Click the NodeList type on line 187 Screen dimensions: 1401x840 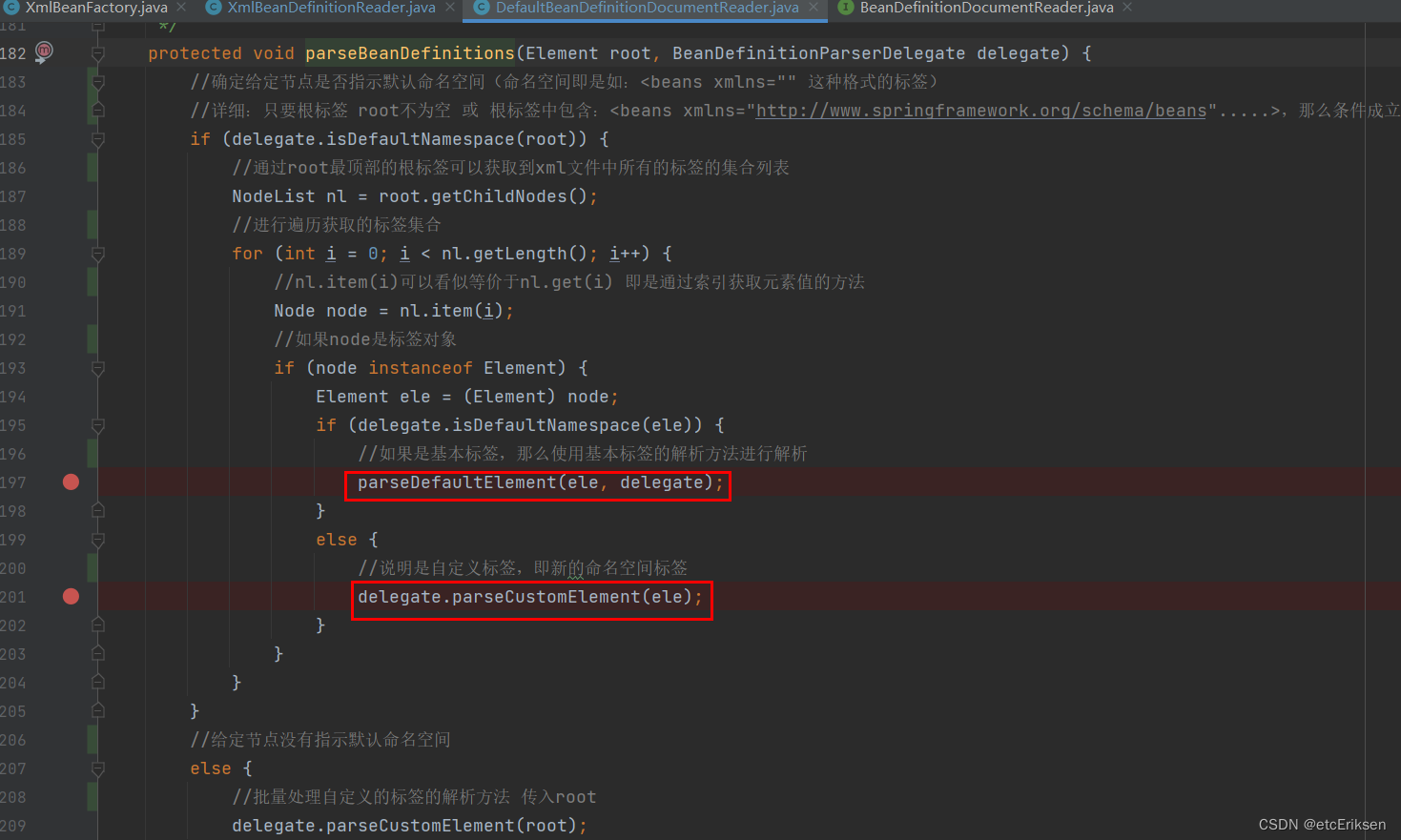click(x=274, y=196)
